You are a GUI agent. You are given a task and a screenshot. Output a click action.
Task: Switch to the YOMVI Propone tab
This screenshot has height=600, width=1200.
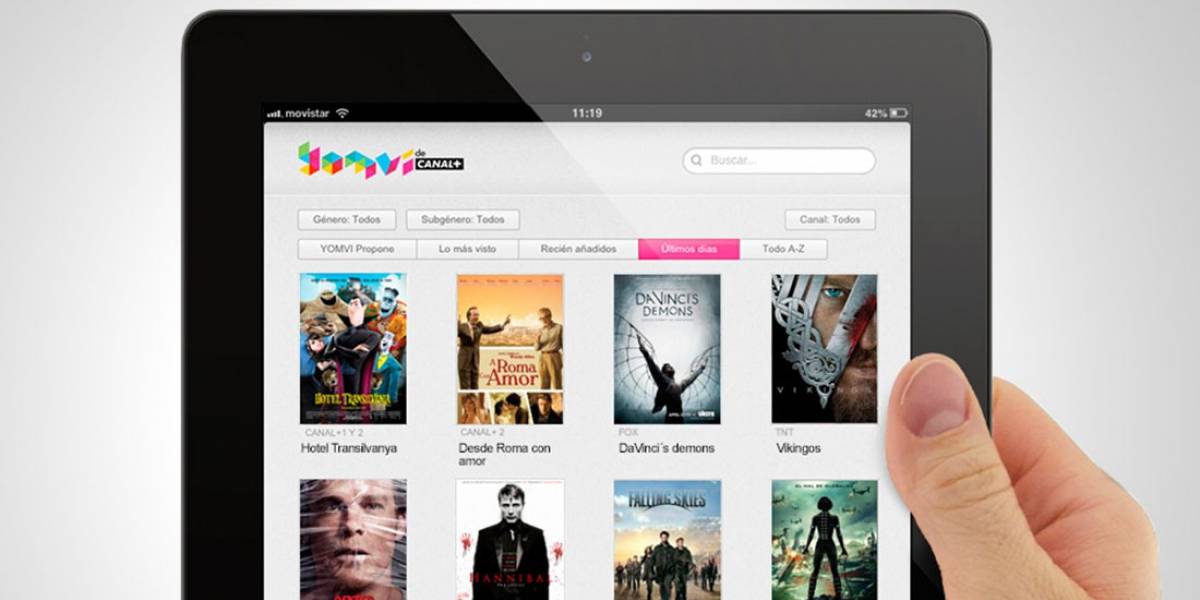coord(357,249)
